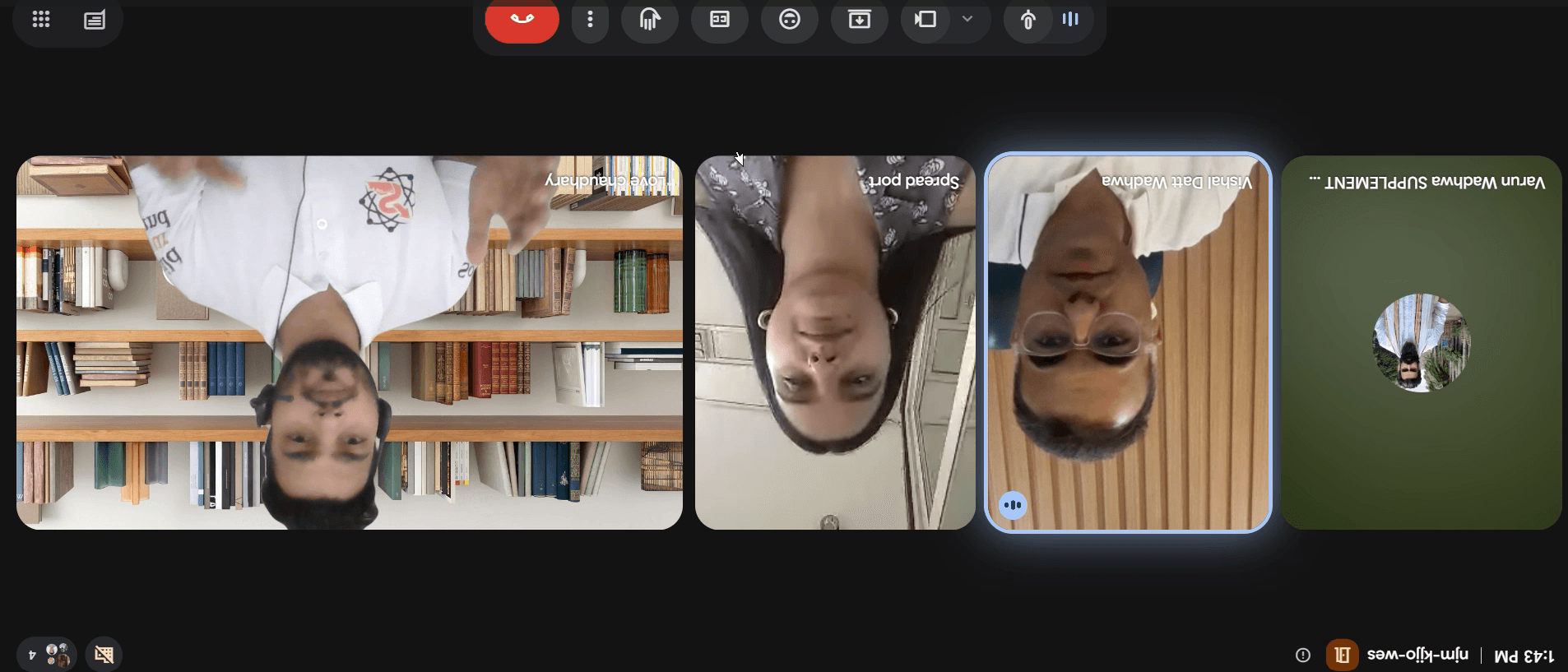Select Vishal Datt Wadhwa's video tile
Image resolution: width=1568 pixels, height=672 pixels.
tap(1128, 342)
